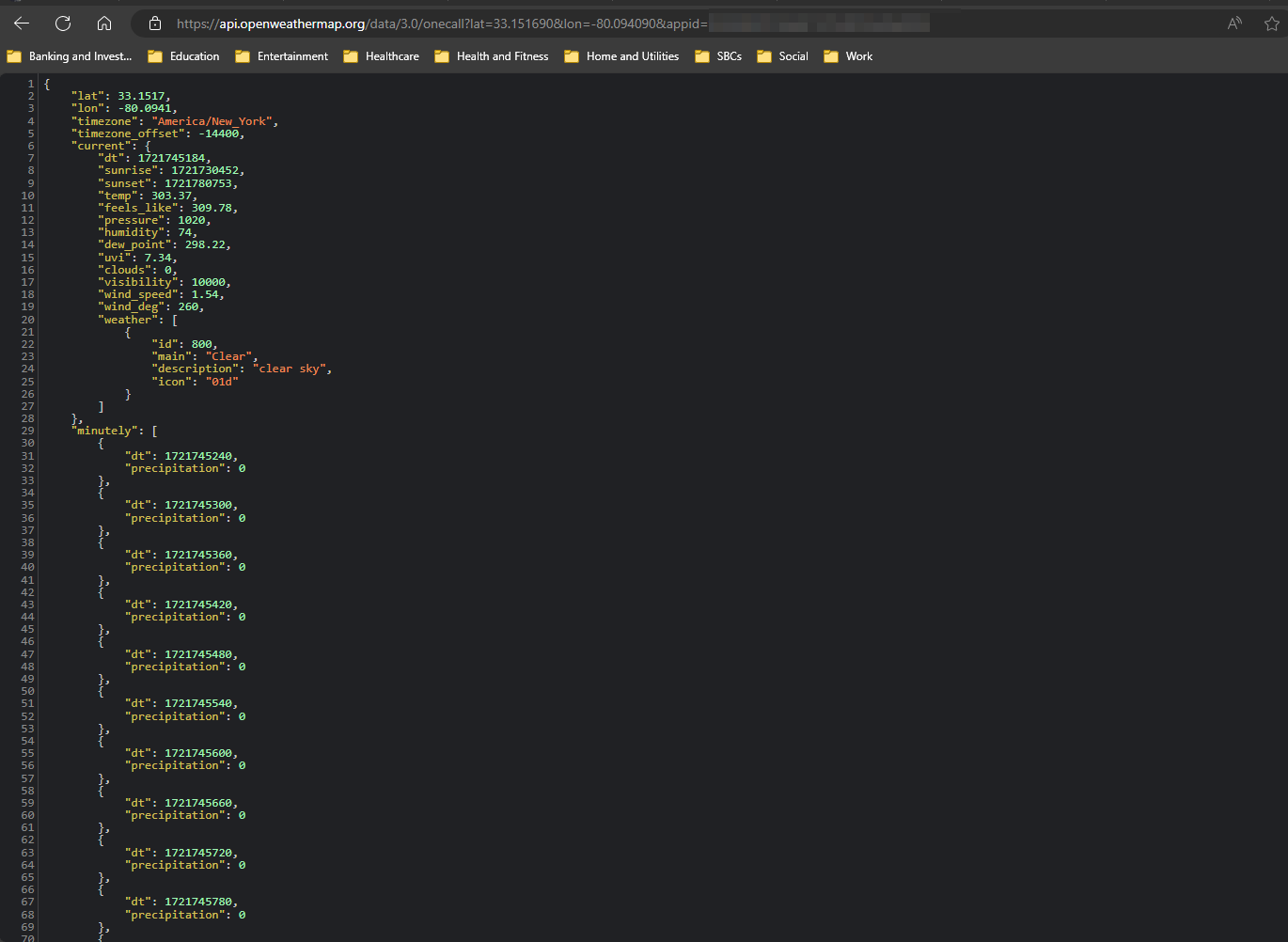Image resolution: width=1288 pixels, height=942 pixels.
Task: Click line number 29 in the gutter
Action: point(27,431)
